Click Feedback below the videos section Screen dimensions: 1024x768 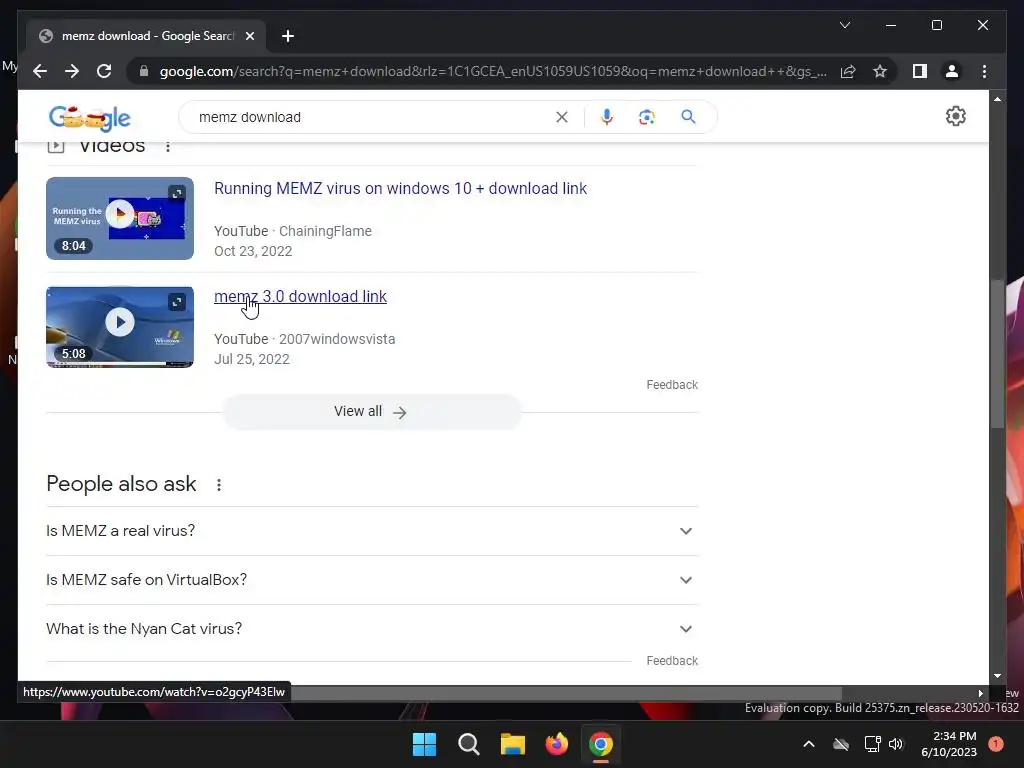pyautogui.click(x=672, y=385)
